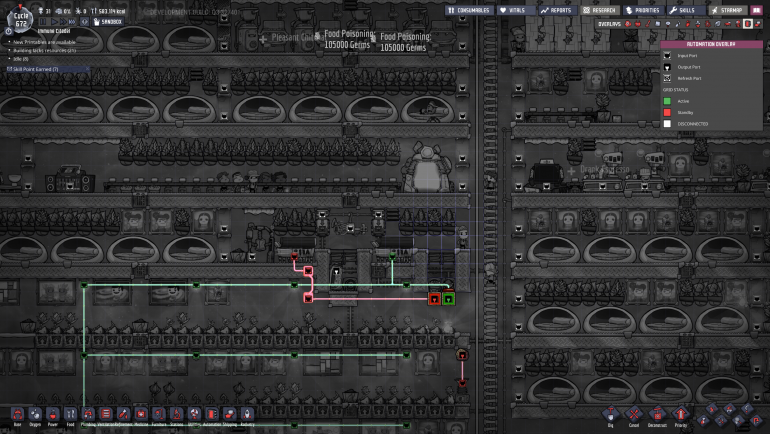
Task: Open the Plumbing build category
Action: click(88, 415)
